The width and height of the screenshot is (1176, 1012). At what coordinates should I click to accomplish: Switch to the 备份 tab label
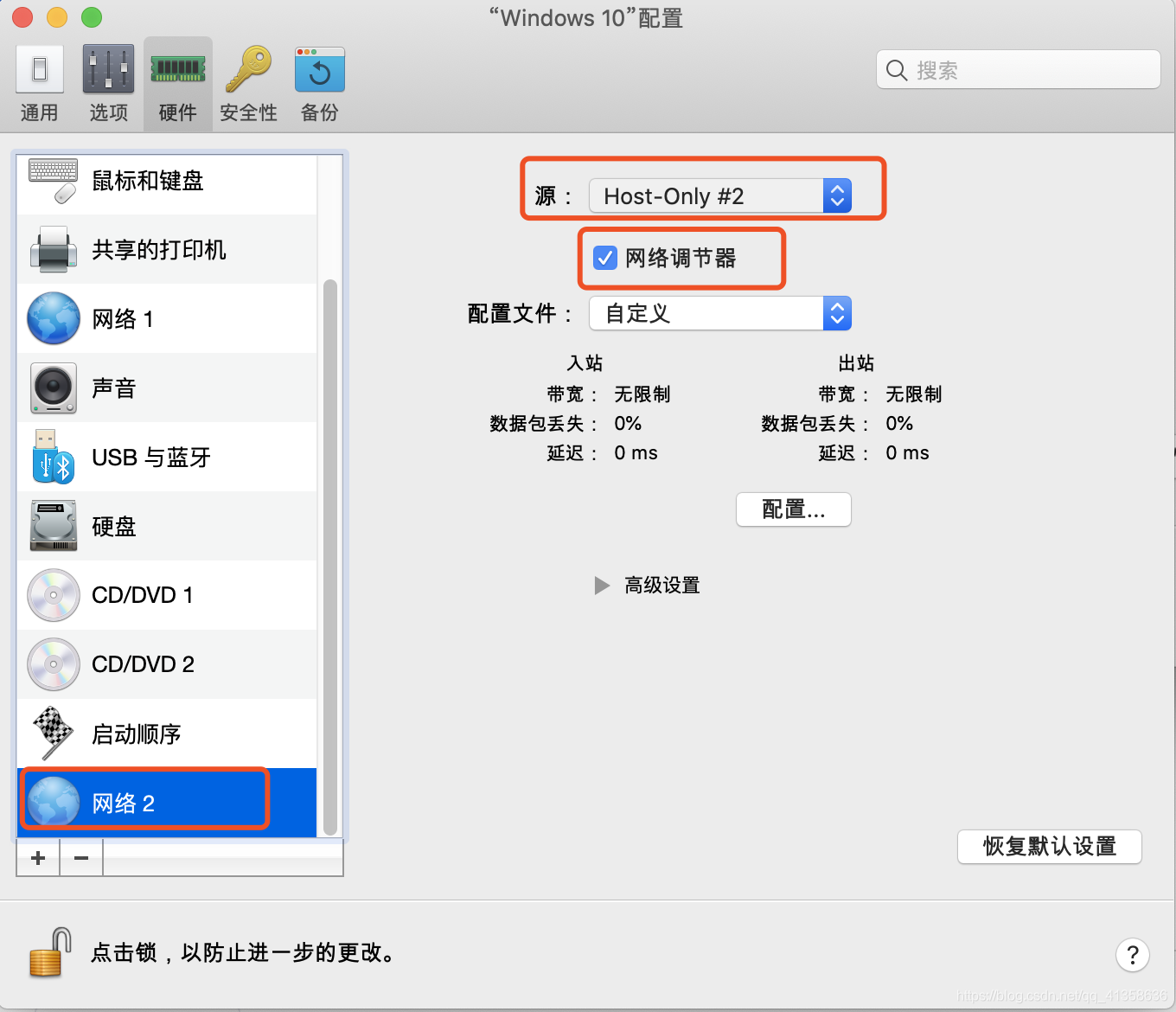pyautogui.click(x=320, y=112)
